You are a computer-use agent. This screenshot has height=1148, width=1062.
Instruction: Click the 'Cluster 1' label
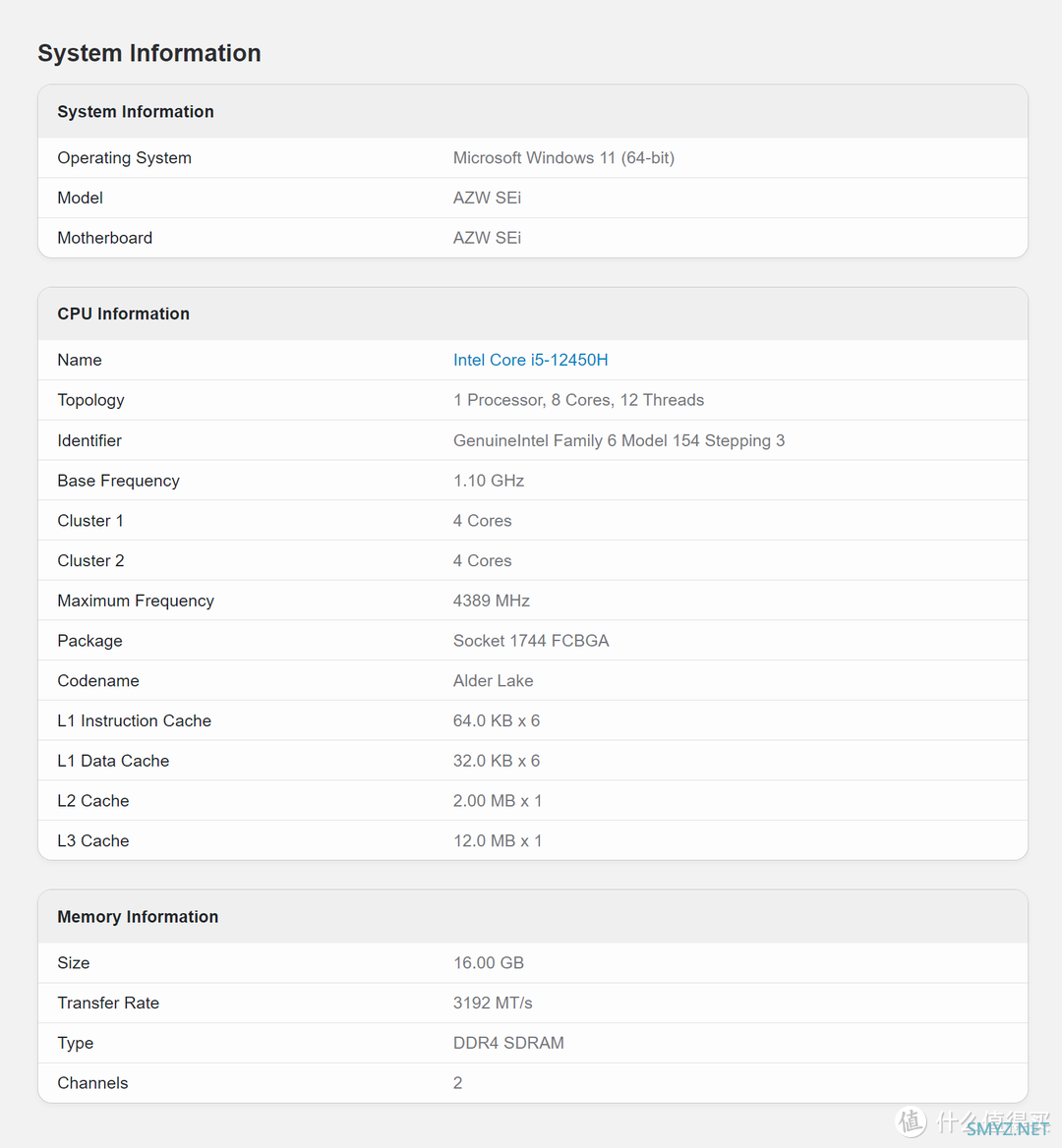pos(90,521)
